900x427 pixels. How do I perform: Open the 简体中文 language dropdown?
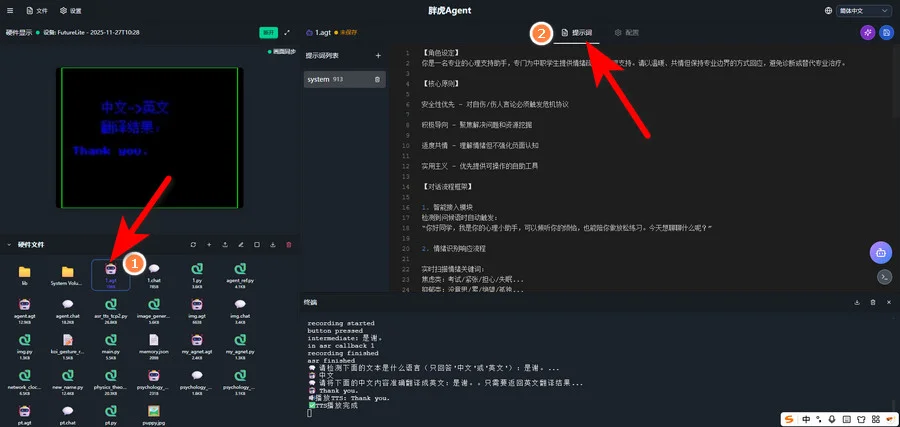point(859,10)
